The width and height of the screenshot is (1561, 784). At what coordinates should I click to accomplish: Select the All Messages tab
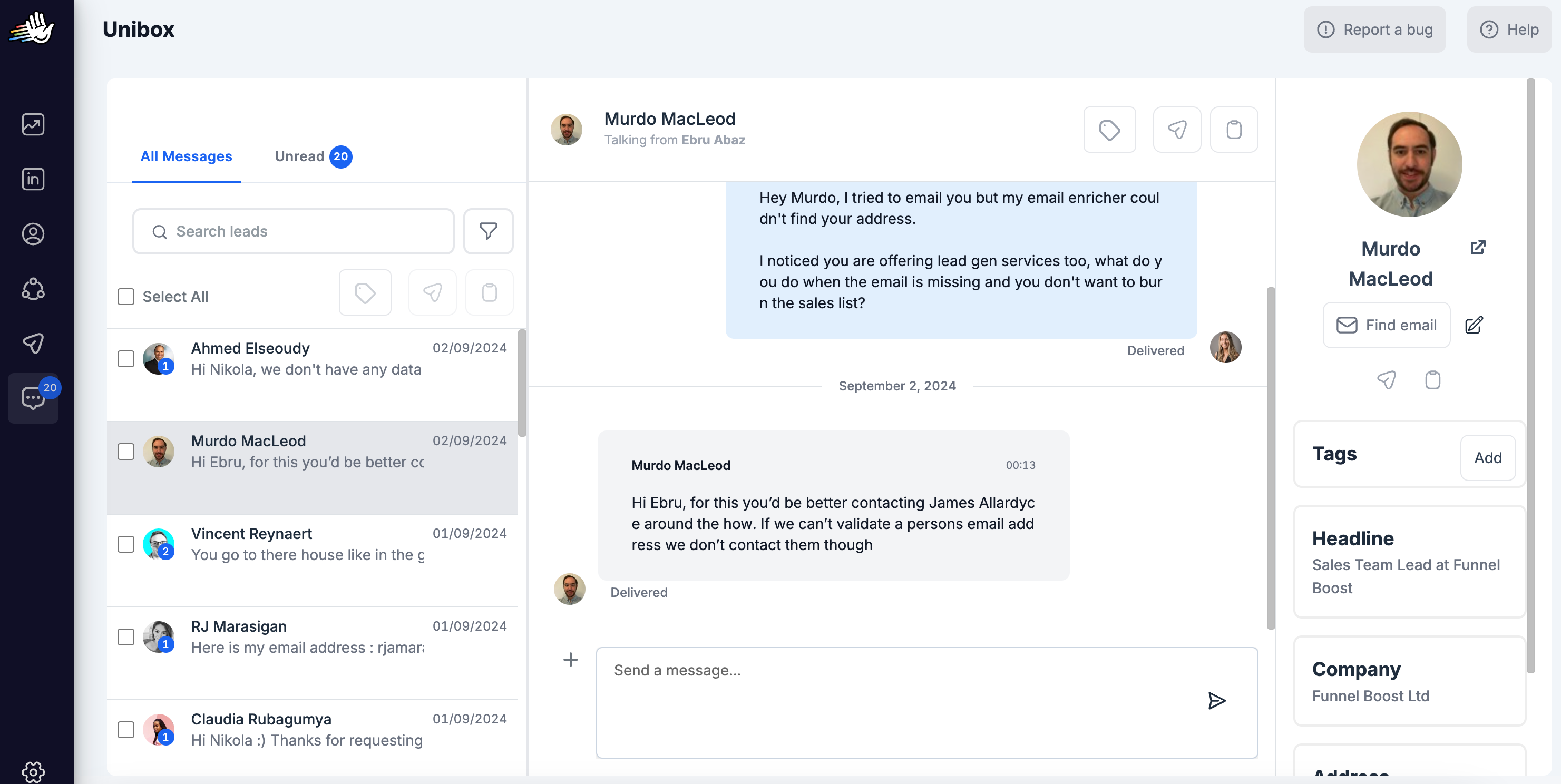(x=186, y=156)
